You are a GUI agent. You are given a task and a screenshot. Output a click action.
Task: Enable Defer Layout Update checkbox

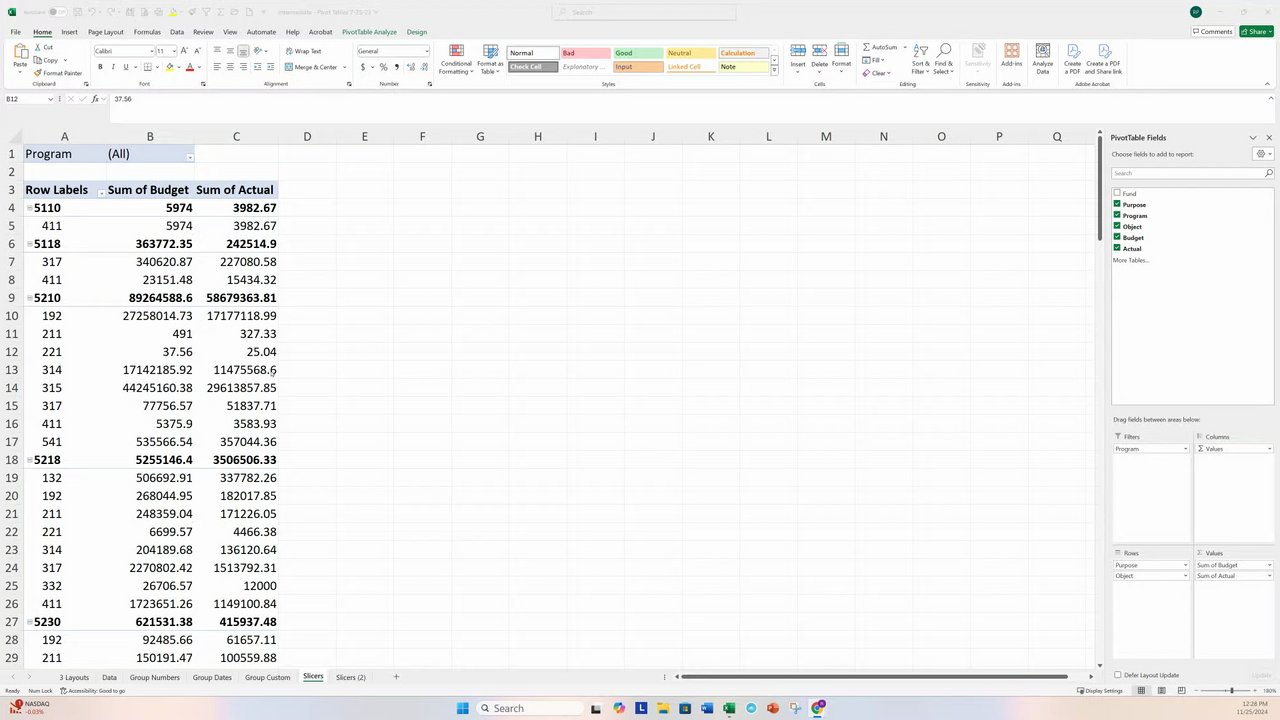pos(1117,675)
